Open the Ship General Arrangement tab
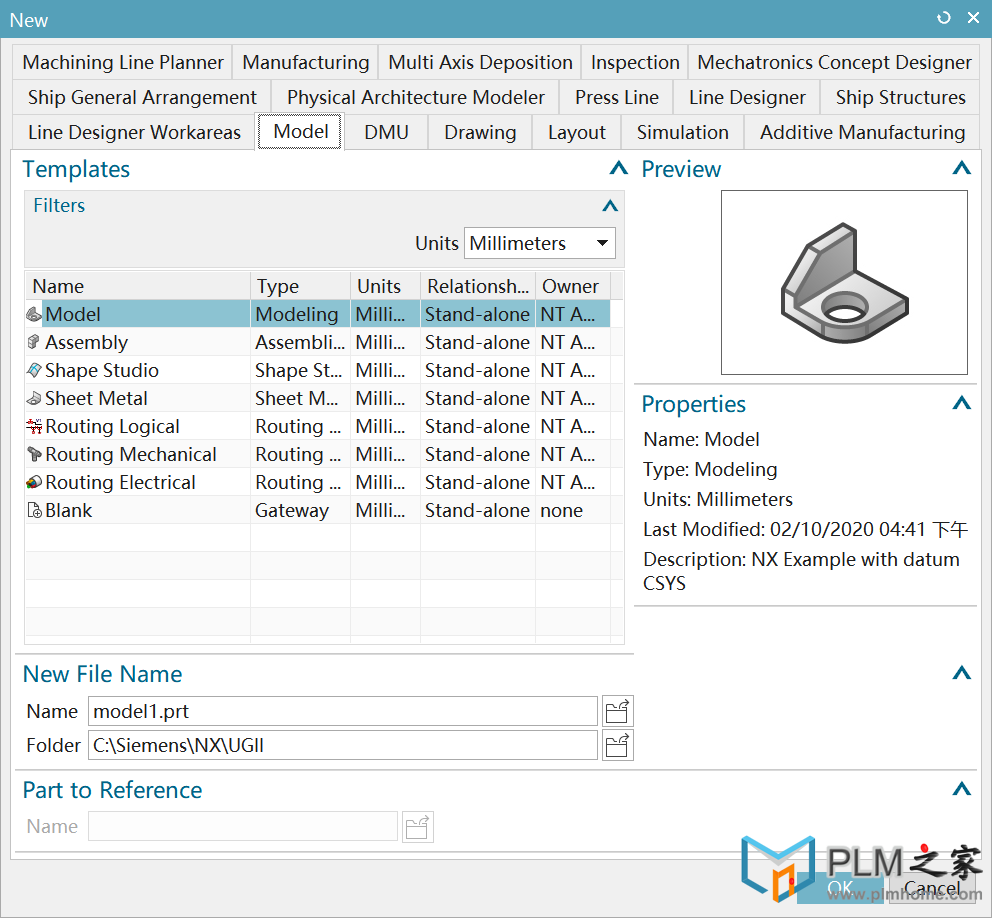The image size is (992, 918). click(142, 97)
